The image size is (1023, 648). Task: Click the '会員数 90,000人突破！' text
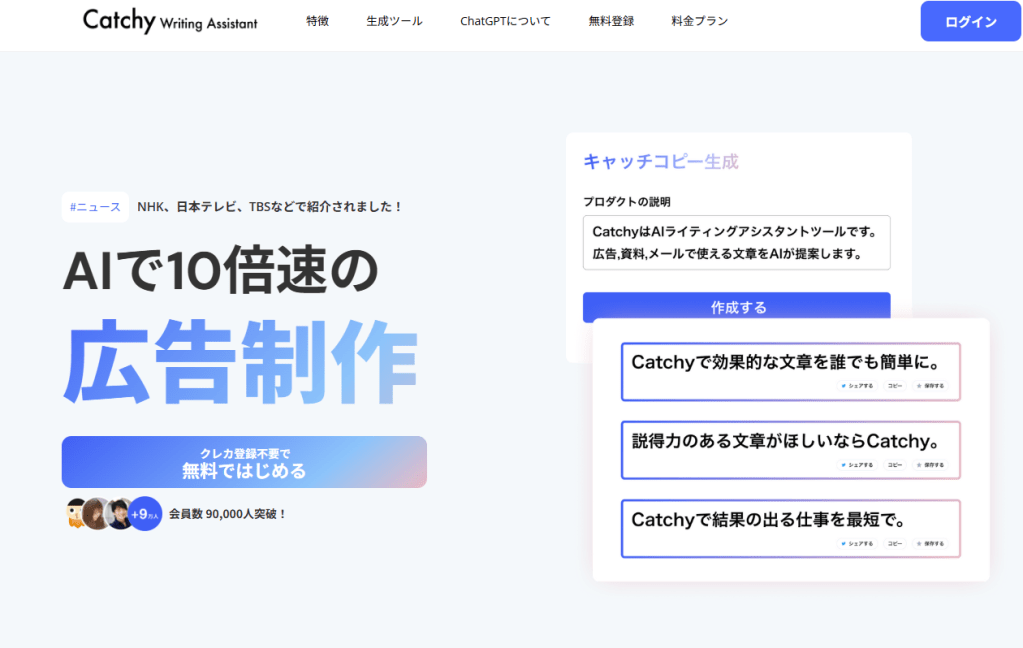click(x=228, y=514)
